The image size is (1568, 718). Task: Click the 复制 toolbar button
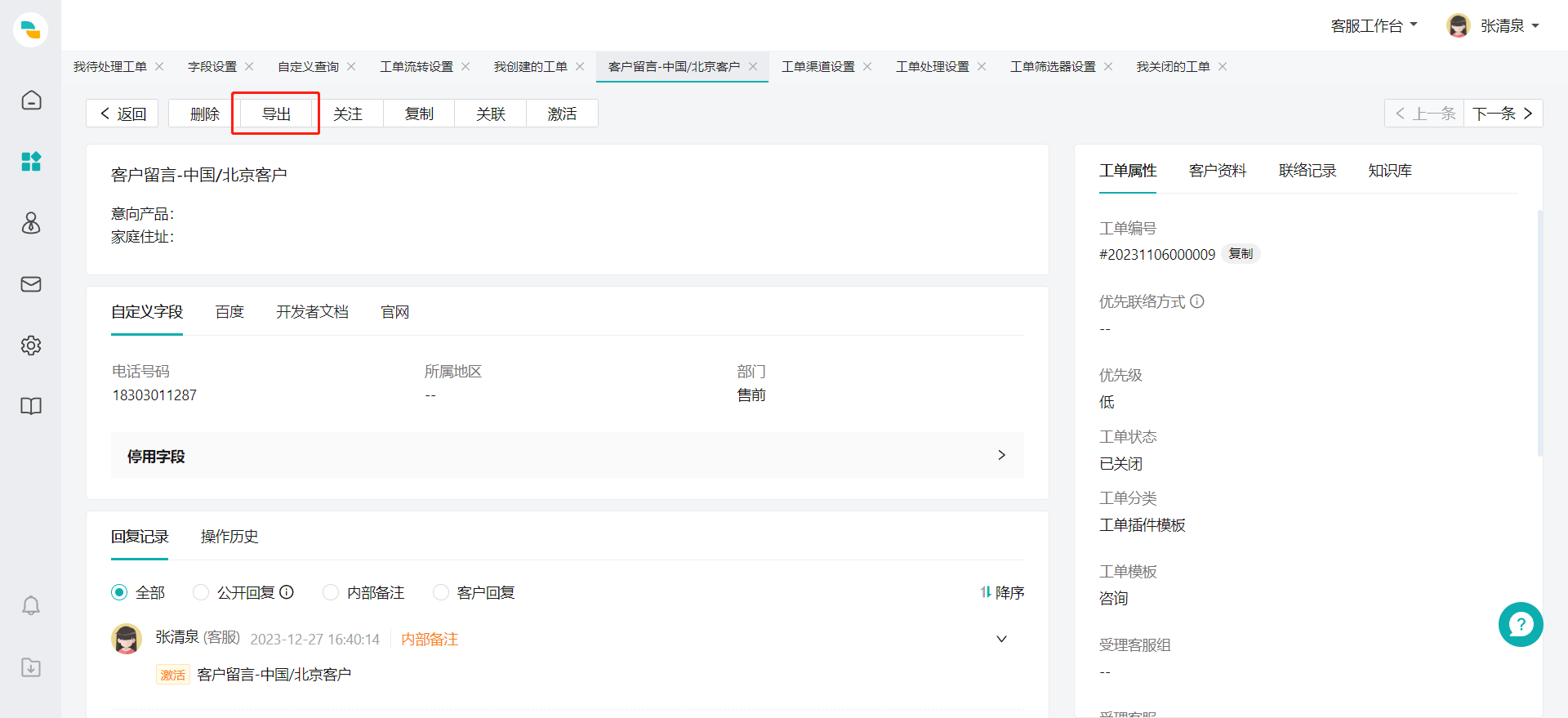coord(419,114)
